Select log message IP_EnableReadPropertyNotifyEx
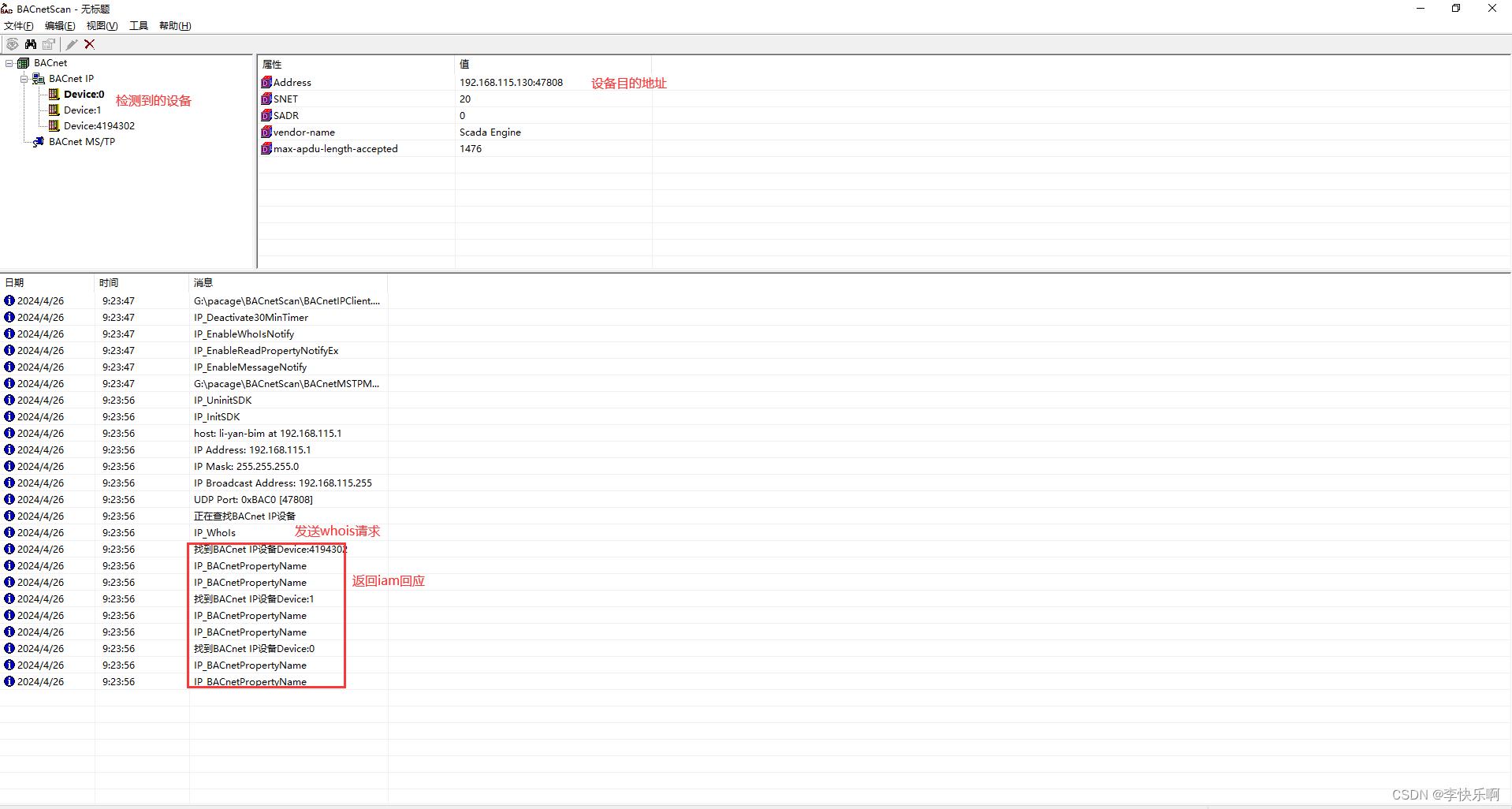This screenshot has height=809, width=1512. click(x=266, y=350)
